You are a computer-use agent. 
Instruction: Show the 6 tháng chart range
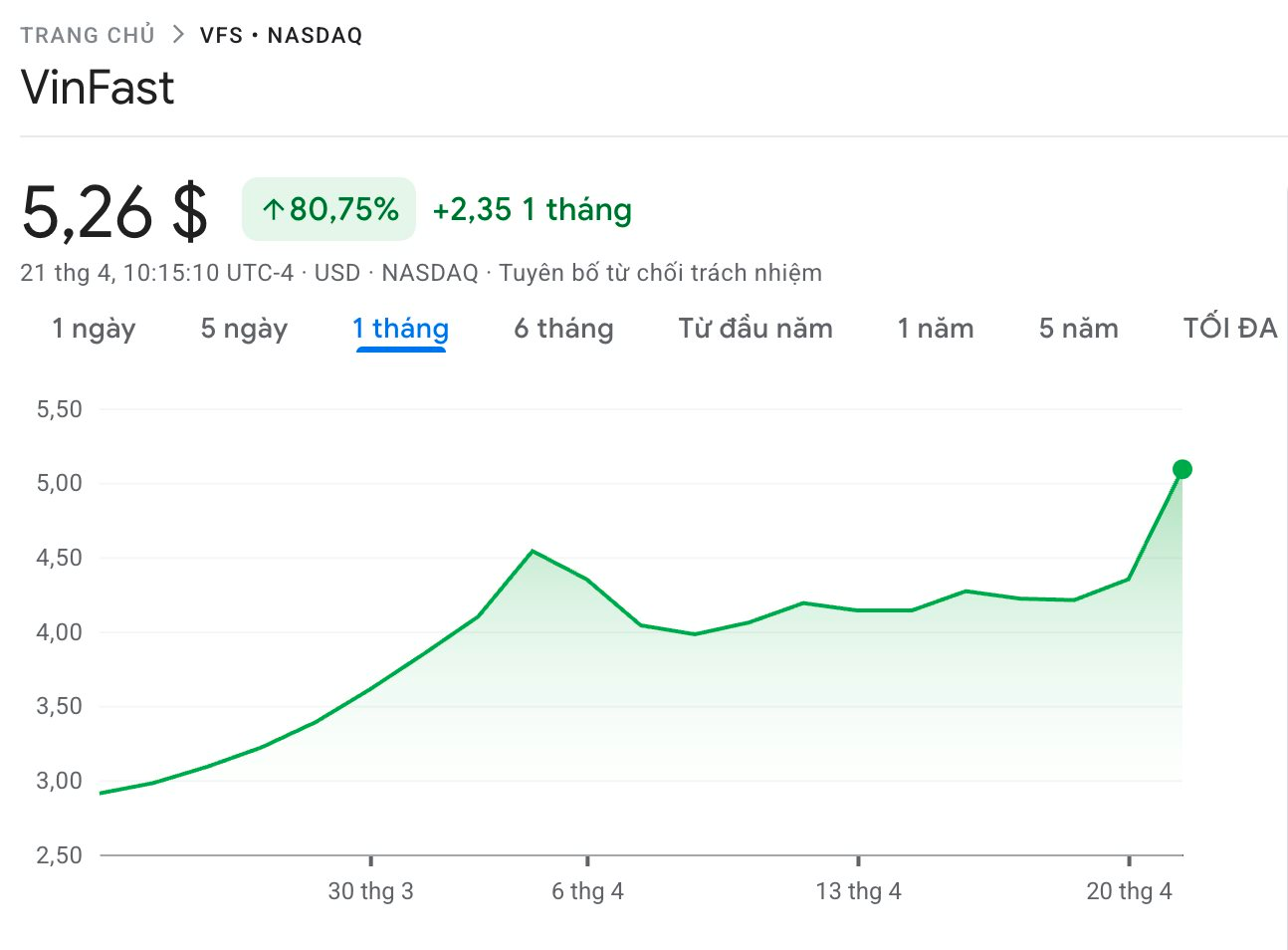click(x=563, y=329)
